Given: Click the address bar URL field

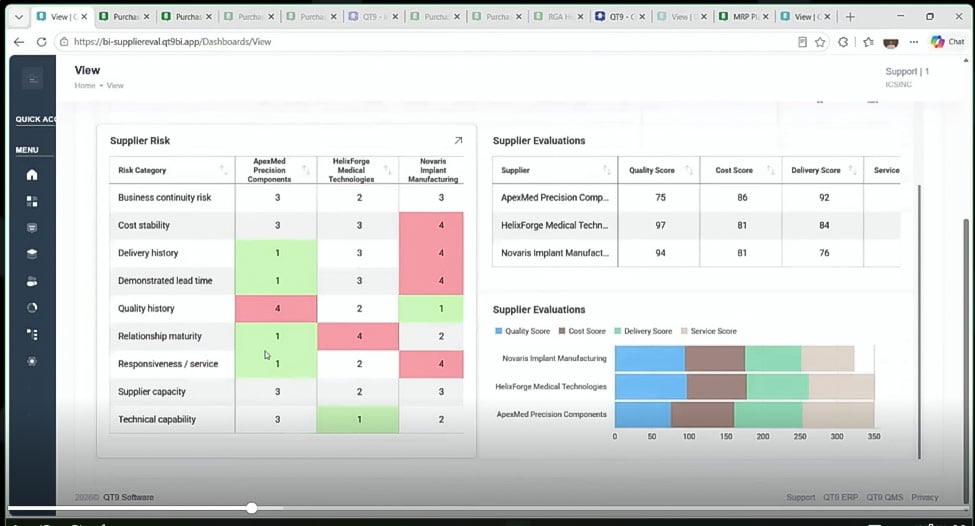Looking at the screenshot, I should coord(429,42).
